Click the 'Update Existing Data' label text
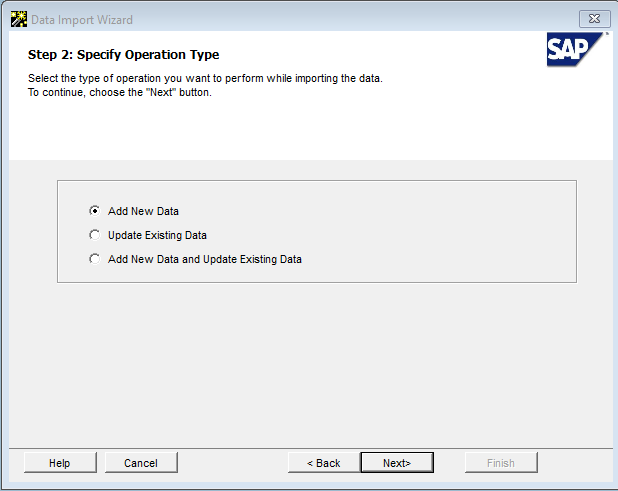 [x=157, y=235]
